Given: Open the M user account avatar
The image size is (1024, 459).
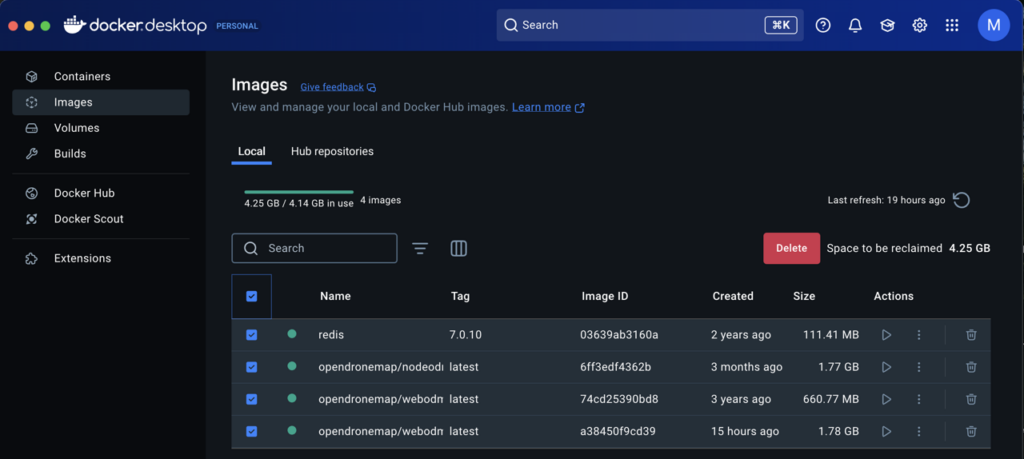Looking at the screenshot, I should tap(993, 25).
